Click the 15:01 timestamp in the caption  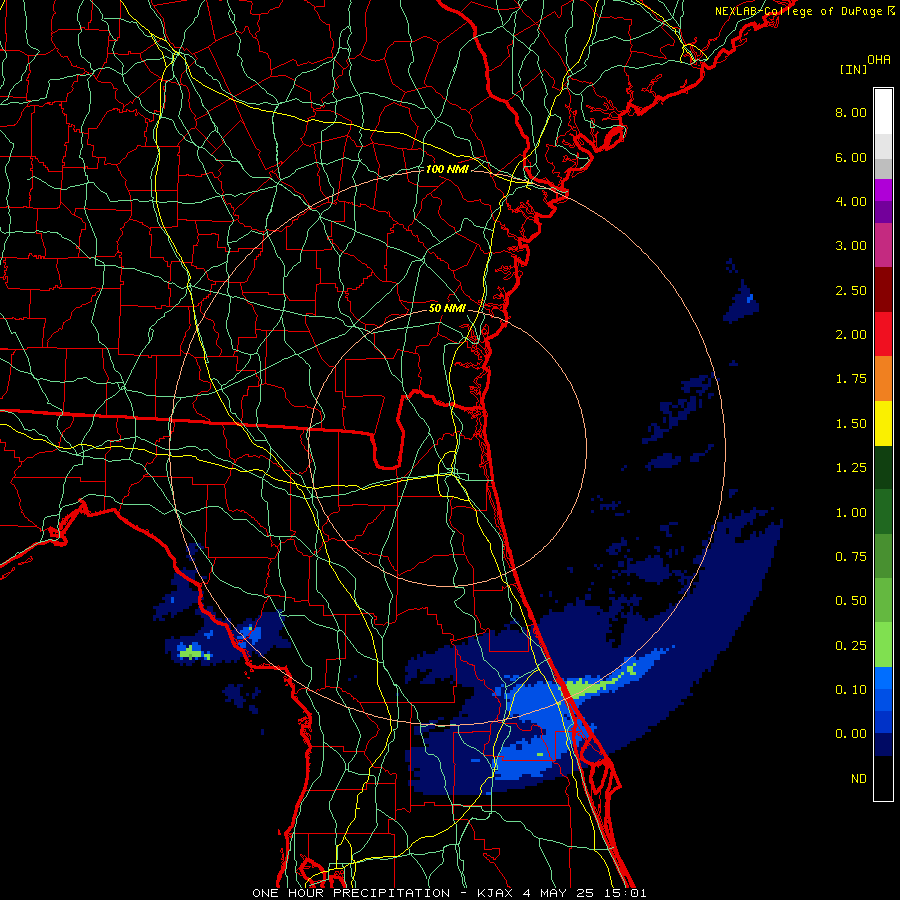click(627, 893)
